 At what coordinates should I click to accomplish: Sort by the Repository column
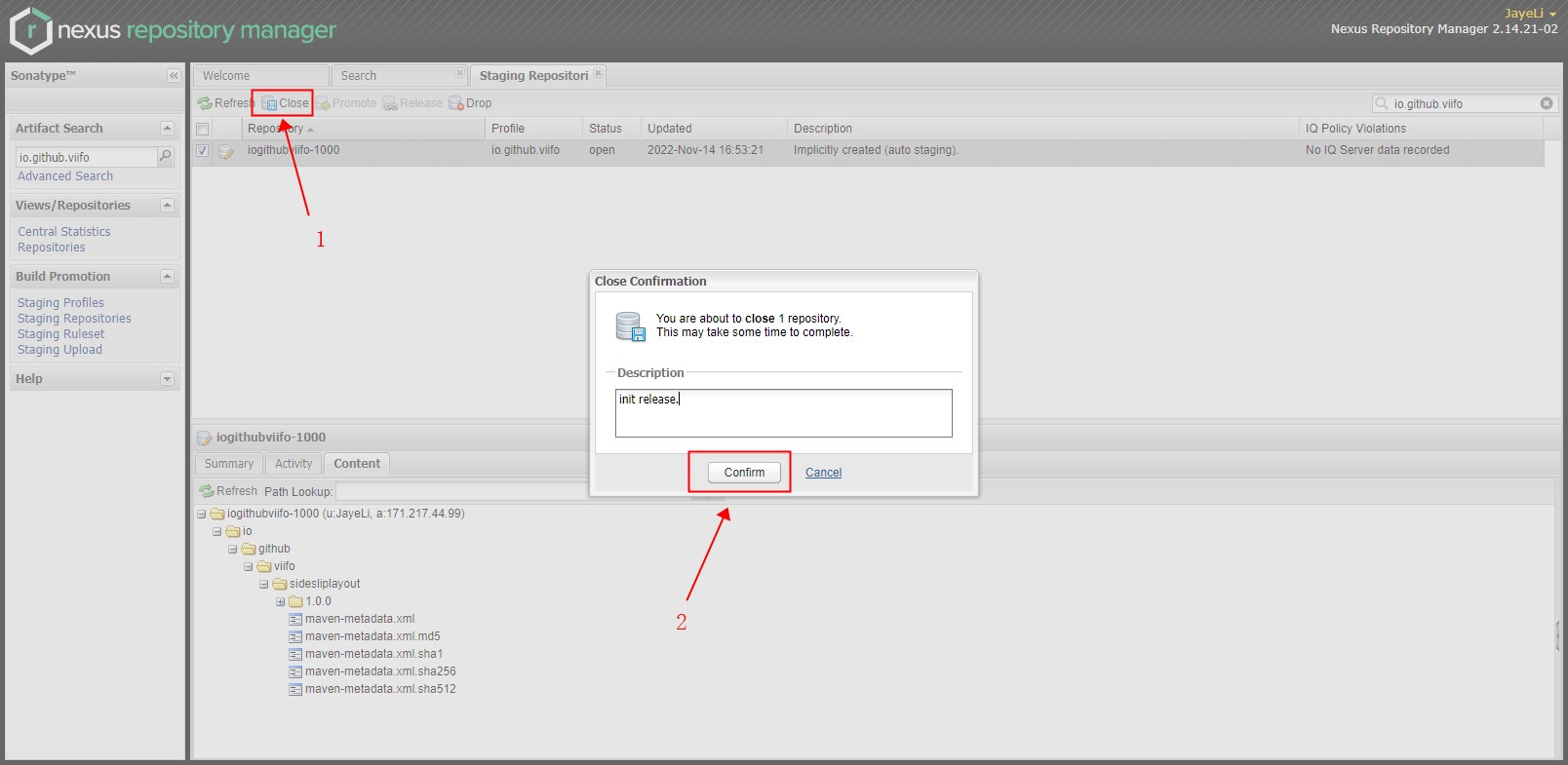click(363, 129)
